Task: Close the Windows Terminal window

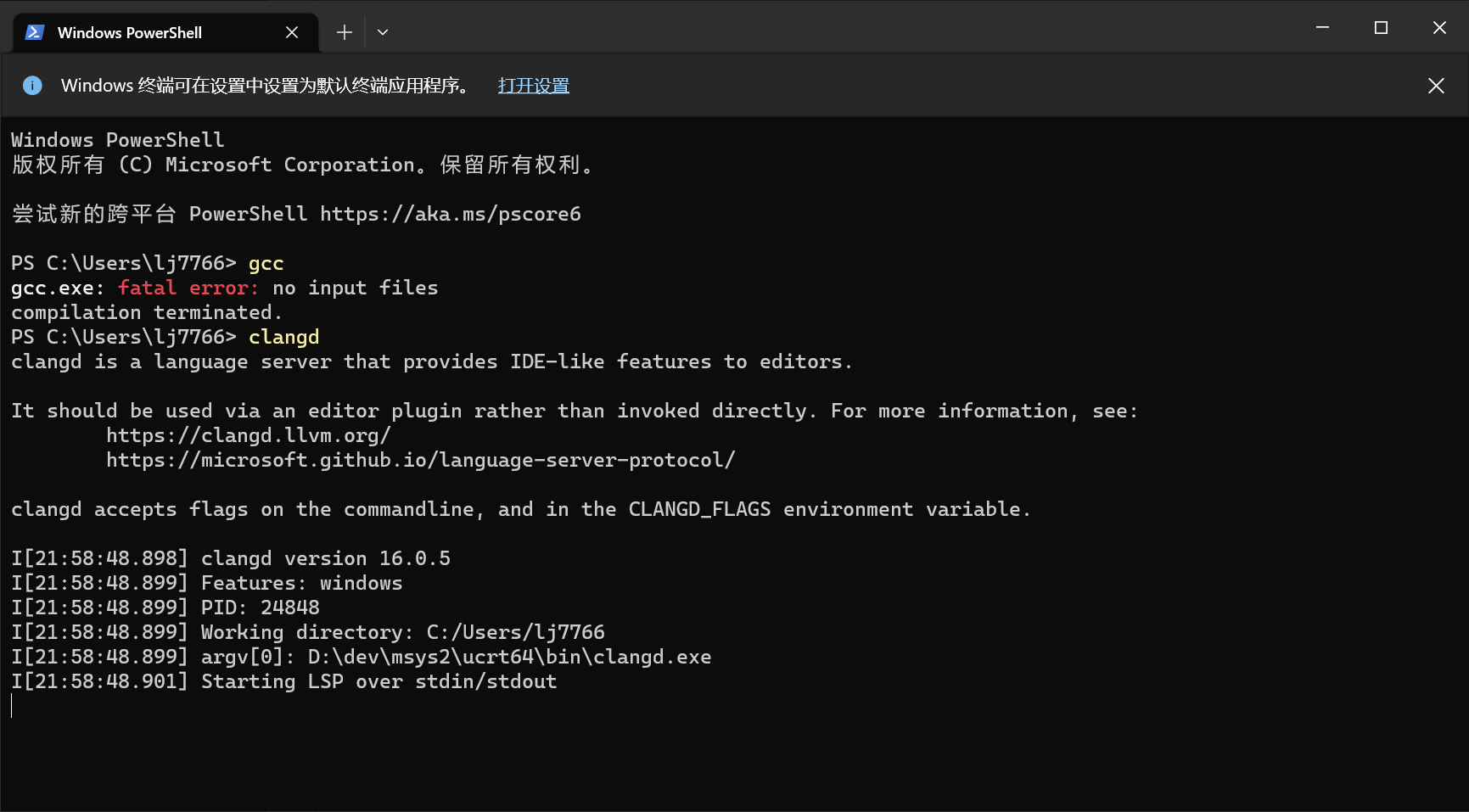Action: coord(1439,28)
